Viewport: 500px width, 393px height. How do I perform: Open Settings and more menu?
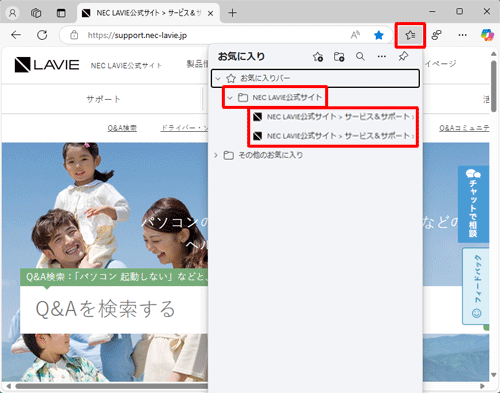[x=462, y=35]
